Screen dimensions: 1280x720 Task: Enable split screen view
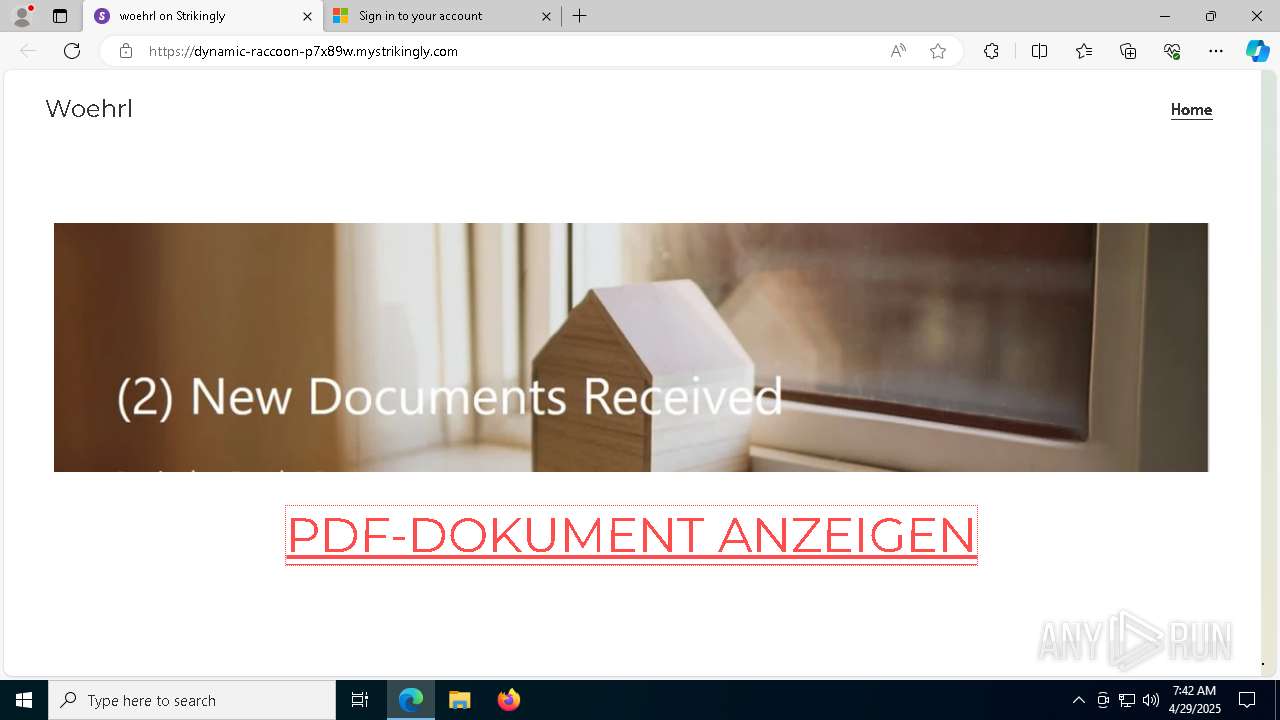click(1039, 51)
